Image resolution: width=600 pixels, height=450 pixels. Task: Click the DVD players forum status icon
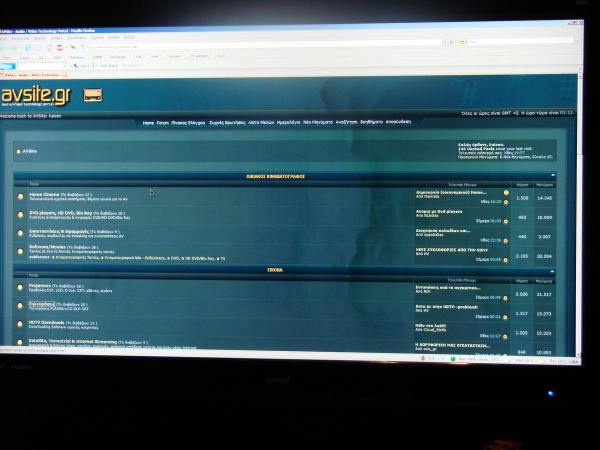click(x=20, y=215)
